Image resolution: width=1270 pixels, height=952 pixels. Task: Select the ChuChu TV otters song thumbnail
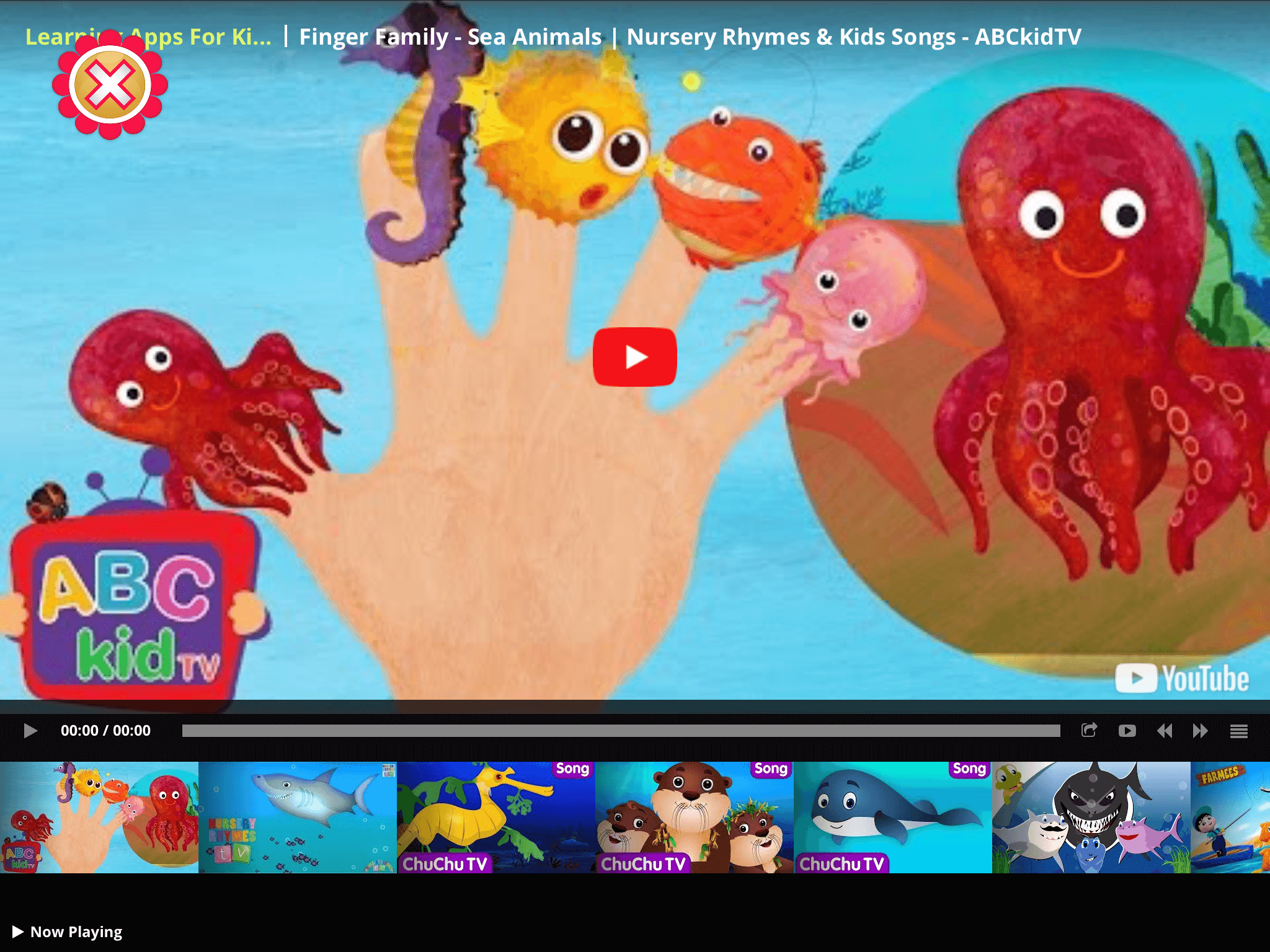695,817
